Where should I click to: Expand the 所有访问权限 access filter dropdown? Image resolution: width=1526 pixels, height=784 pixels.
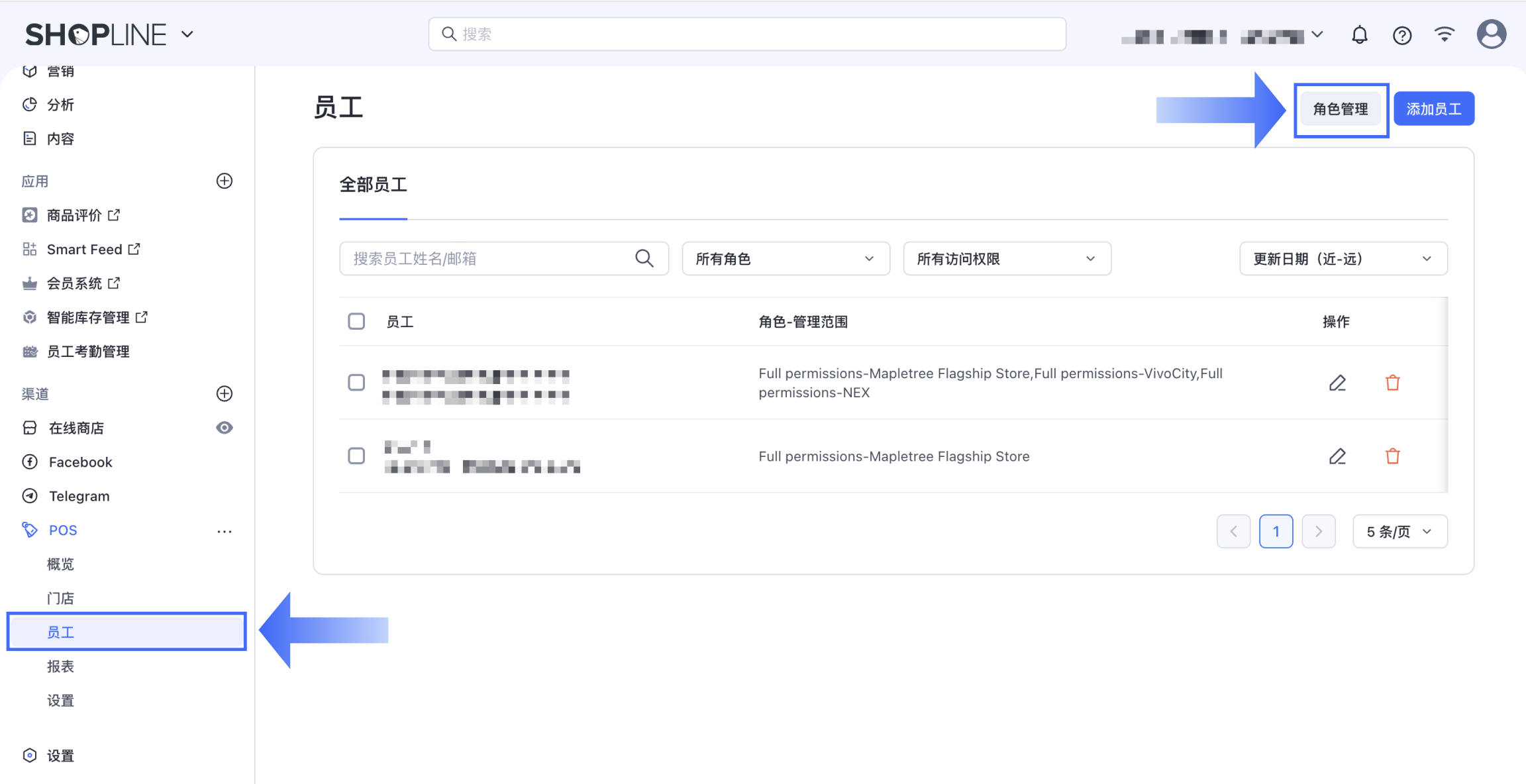(x=1007, y=258)
